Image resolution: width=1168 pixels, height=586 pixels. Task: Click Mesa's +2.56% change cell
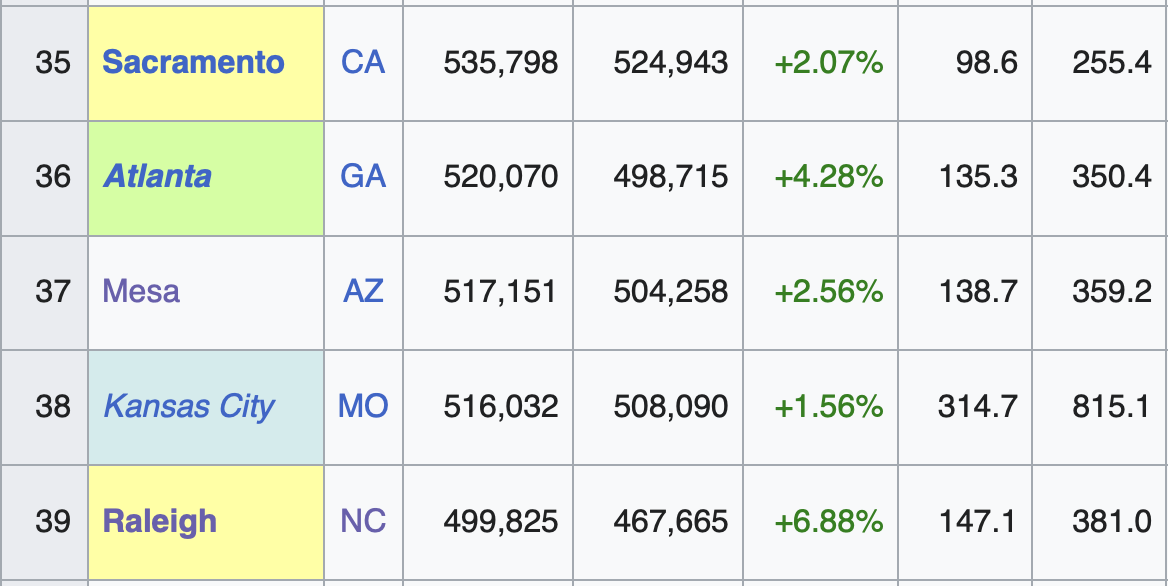829,292
